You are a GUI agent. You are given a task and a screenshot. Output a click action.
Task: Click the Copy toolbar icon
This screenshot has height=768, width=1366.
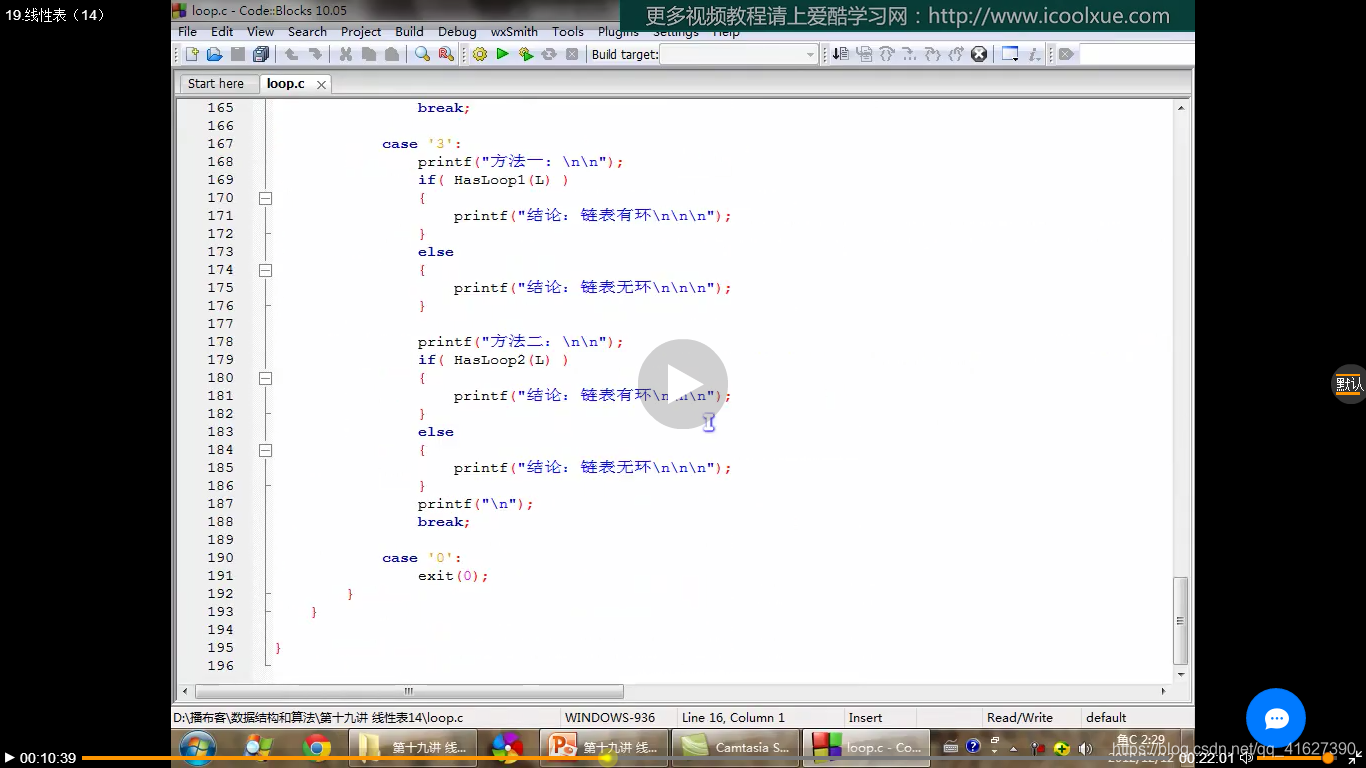pos(368,54)
